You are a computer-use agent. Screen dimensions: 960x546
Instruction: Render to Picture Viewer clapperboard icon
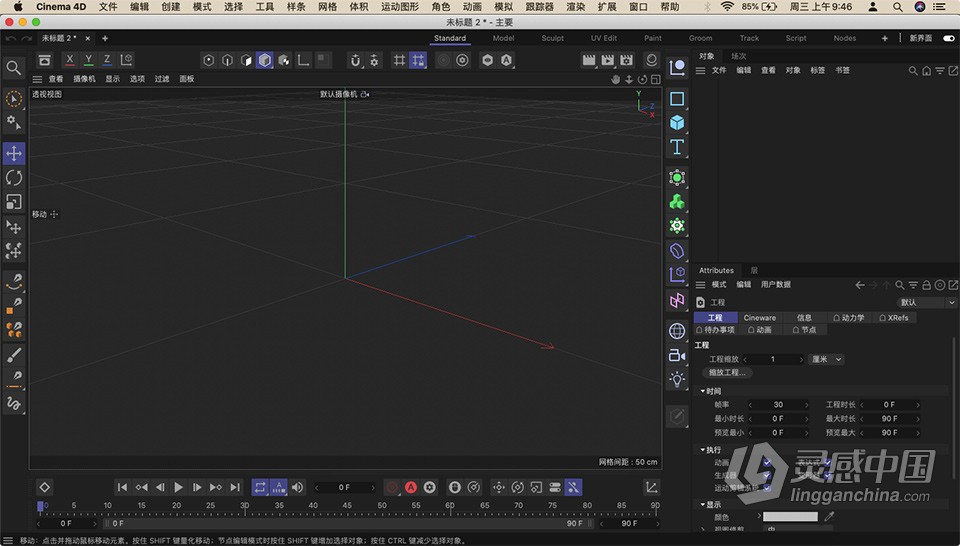(607, 60)
